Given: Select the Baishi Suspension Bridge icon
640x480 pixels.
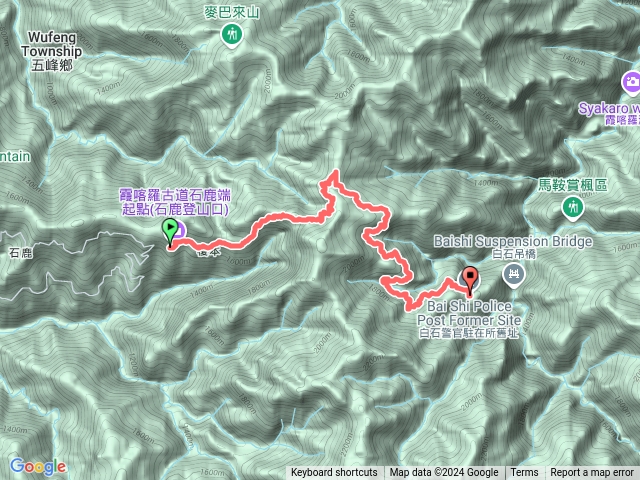Looking at the screenshot, I should (x=514, y=275).
